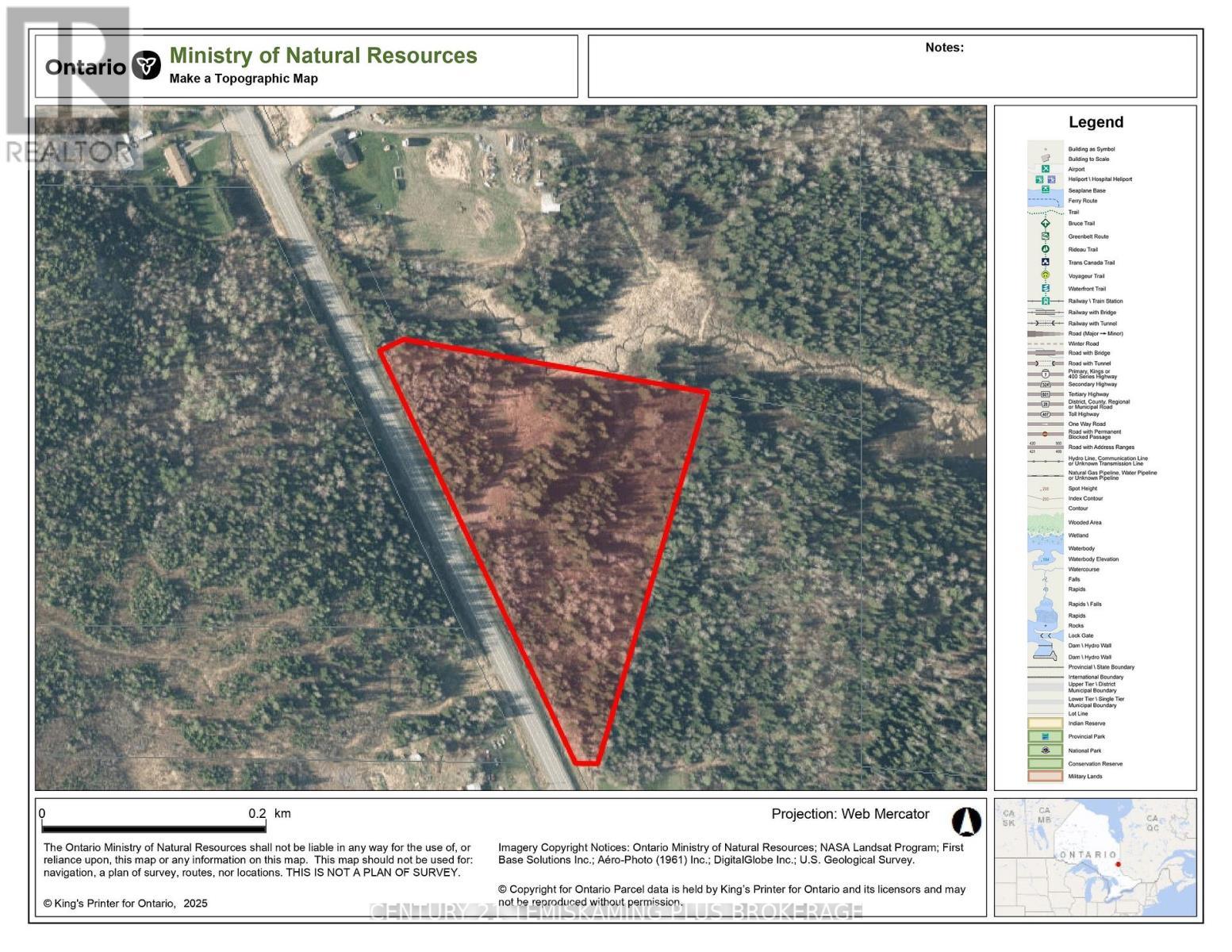Click the Trans Canada Trail icon
The width and height of the screenshot is (1232, 952).
point(1046,263)
